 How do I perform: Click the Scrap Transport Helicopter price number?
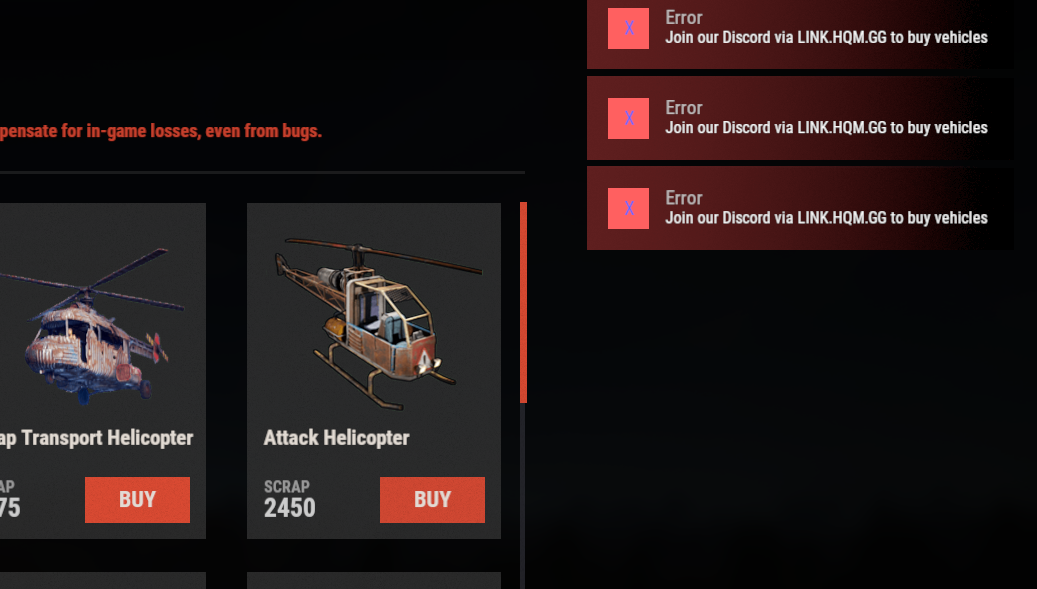pos(10,508)
